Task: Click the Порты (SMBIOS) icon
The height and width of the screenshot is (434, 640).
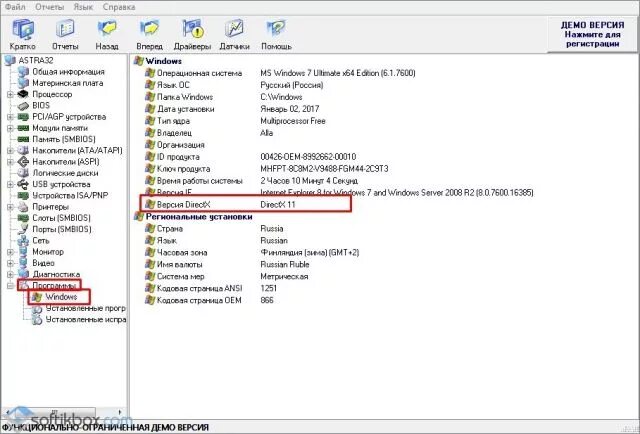Action: pyautogui.click(x=23, y=229)
